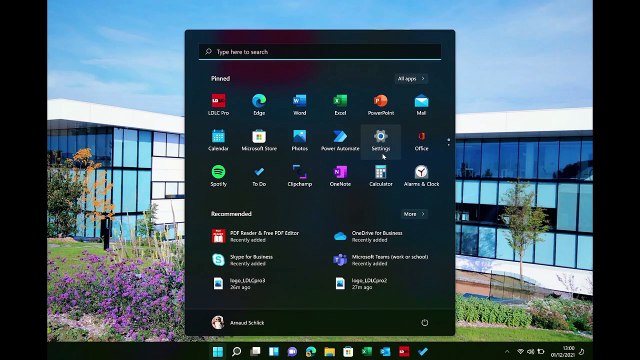
Task: Open Search from the taskbar
Action: 236,351
